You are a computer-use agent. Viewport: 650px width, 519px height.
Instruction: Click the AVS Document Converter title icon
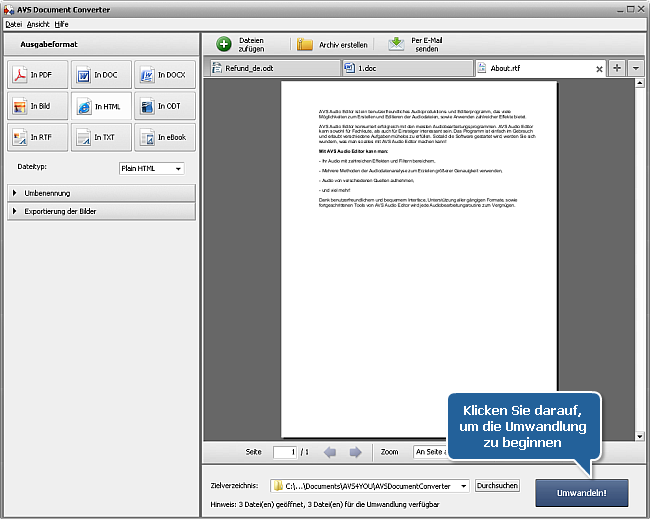tap(9, 10)
